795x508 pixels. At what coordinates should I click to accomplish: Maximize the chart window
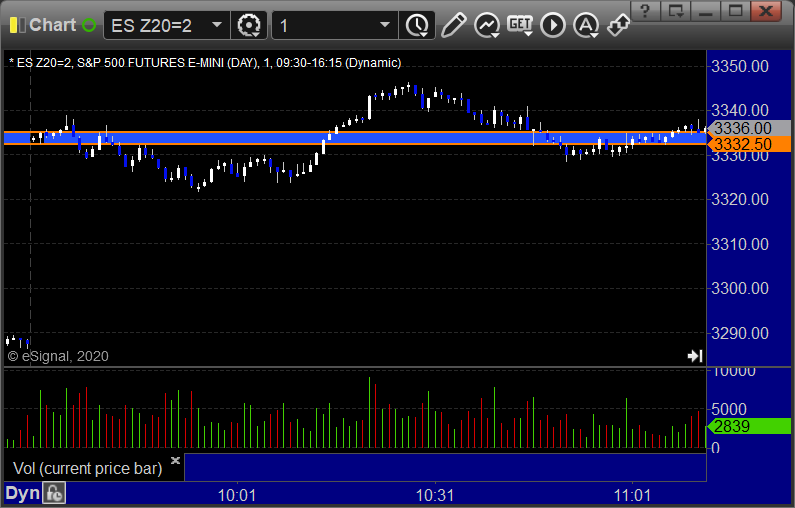(736, 11)
